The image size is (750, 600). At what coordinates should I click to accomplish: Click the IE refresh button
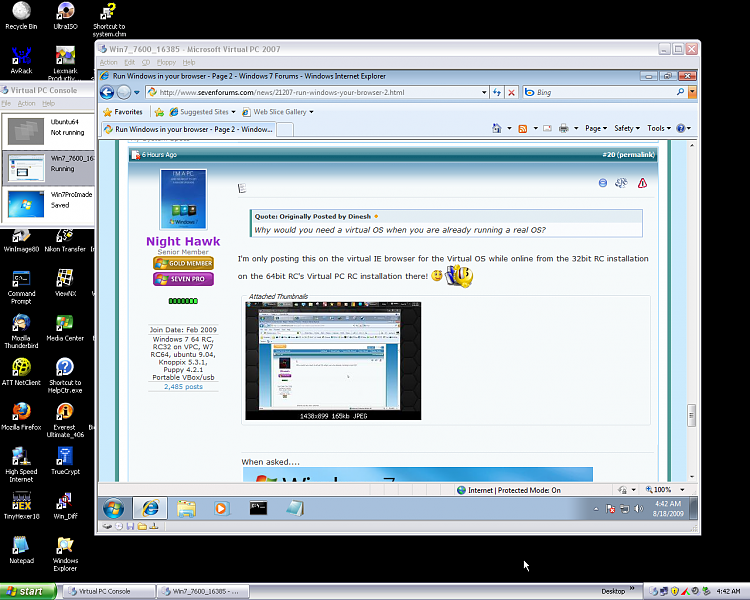pos(497,92)
